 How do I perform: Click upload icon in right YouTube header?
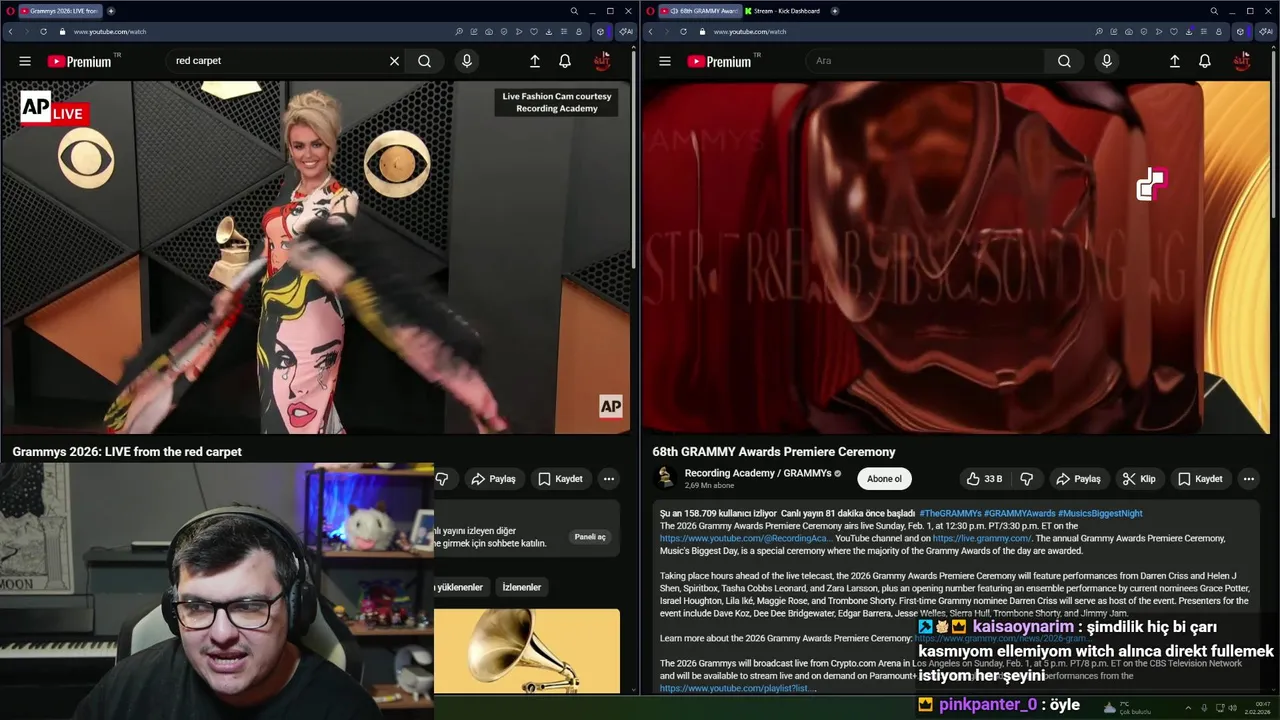pyautogui.click(x=1175, y=61)
